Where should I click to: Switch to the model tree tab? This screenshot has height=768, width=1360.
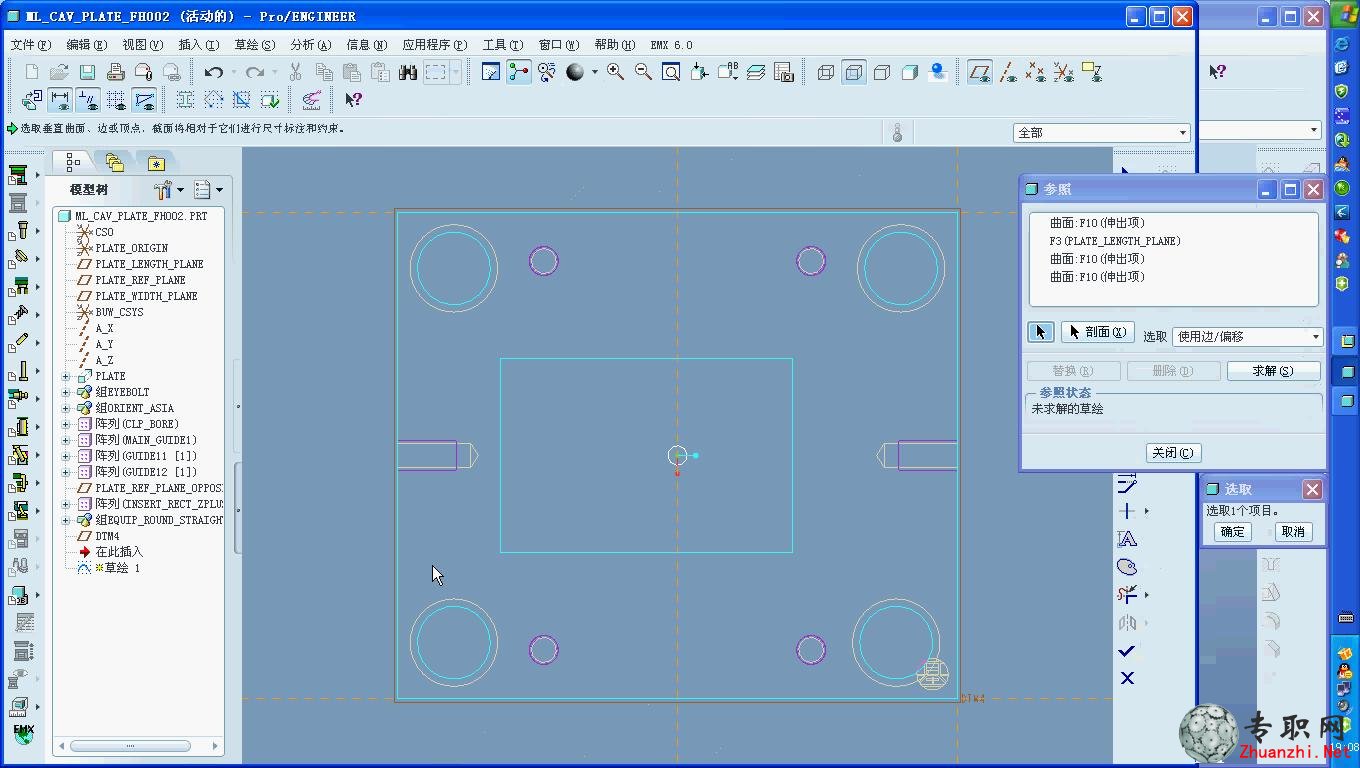[x=73, y=161]
